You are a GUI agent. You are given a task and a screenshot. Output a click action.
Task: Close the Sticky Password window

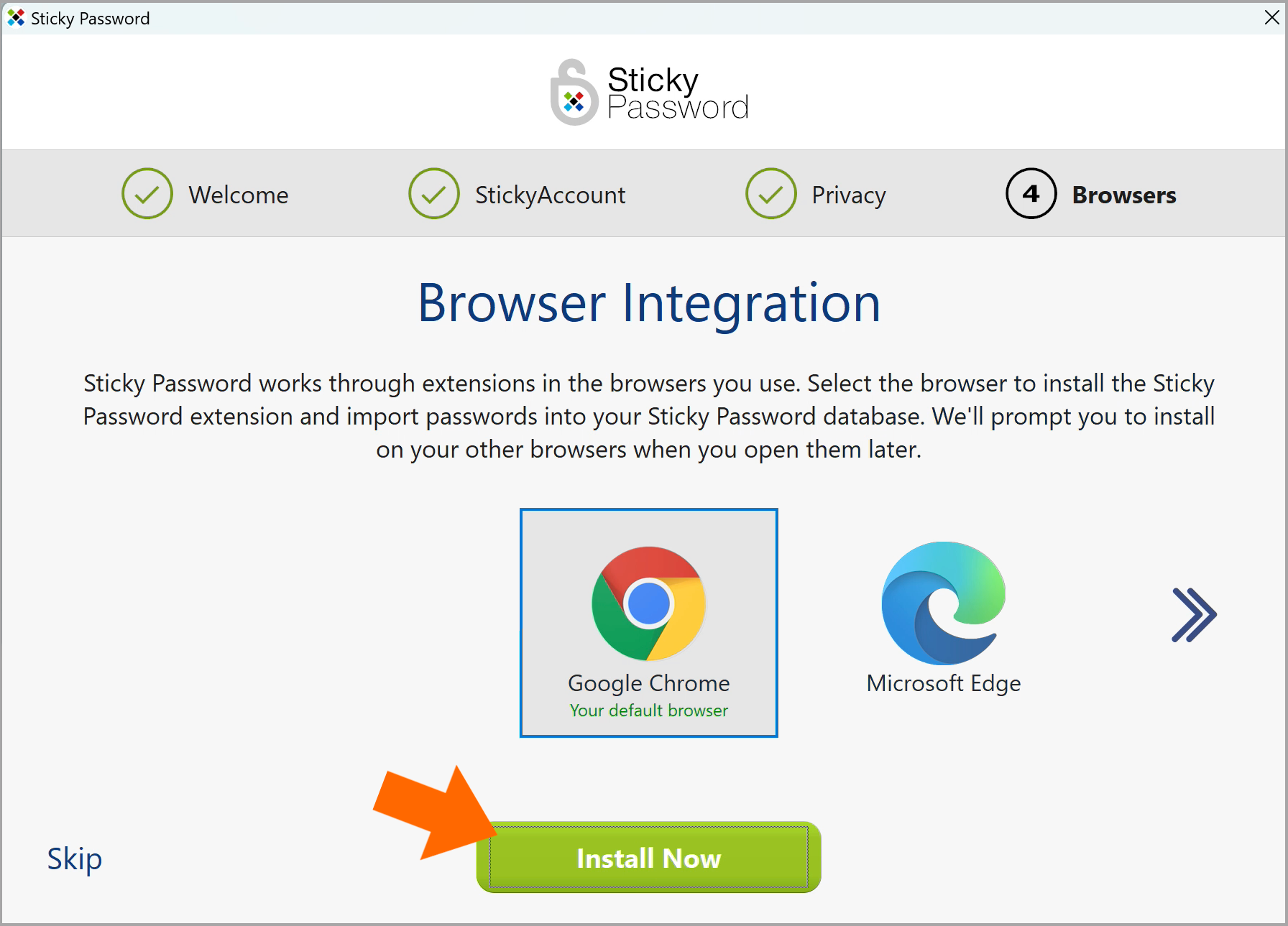(1271, 18)
